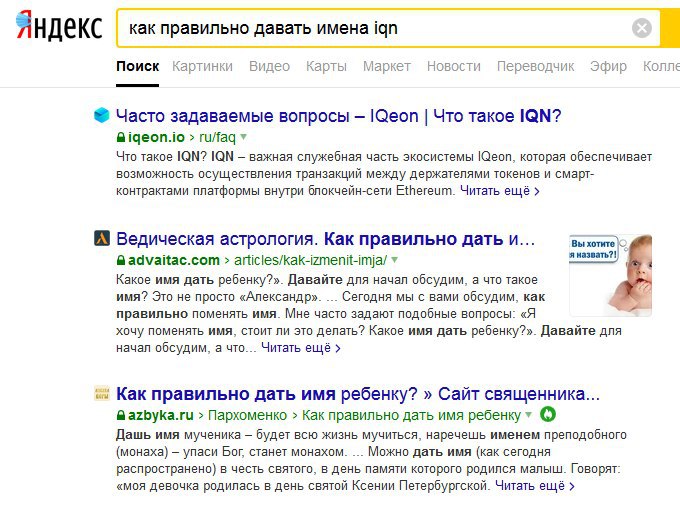This screenshot has width=680, height=506.
Task: Click Читать ещё in the advaitac snippet
Action: [x=301, y=348]
